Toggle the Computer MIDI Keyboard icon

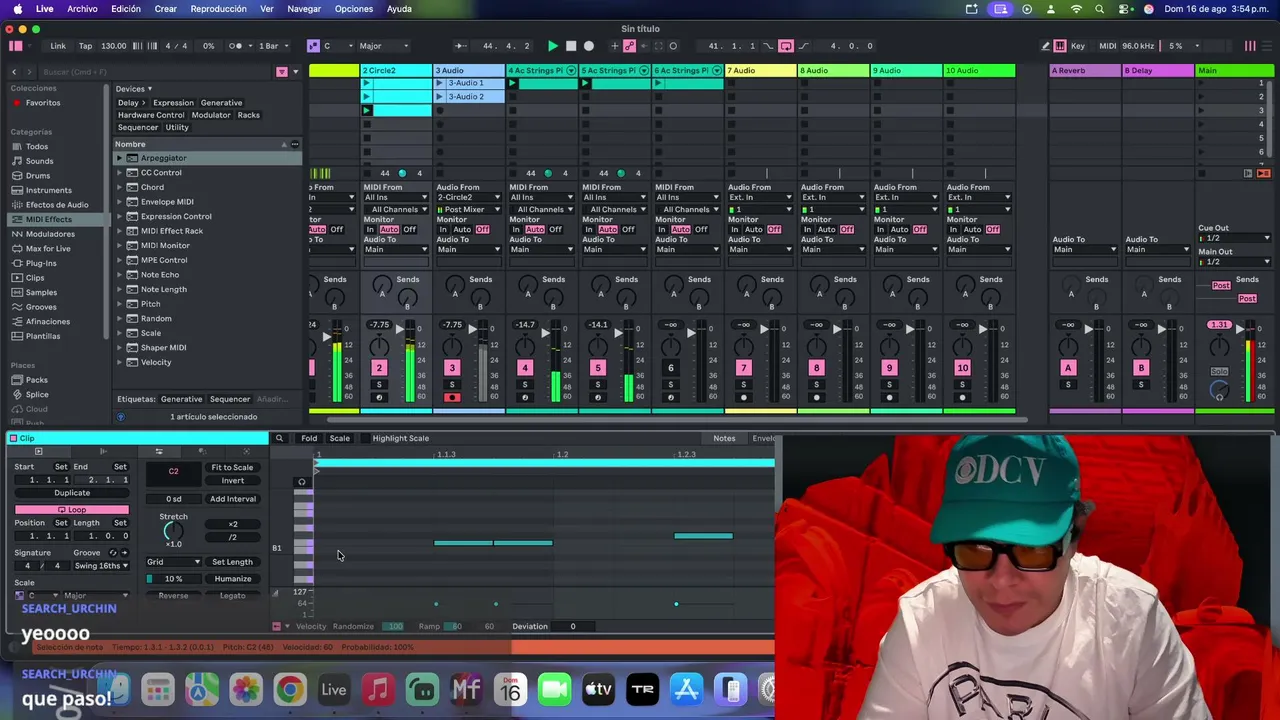[1060, 46]
